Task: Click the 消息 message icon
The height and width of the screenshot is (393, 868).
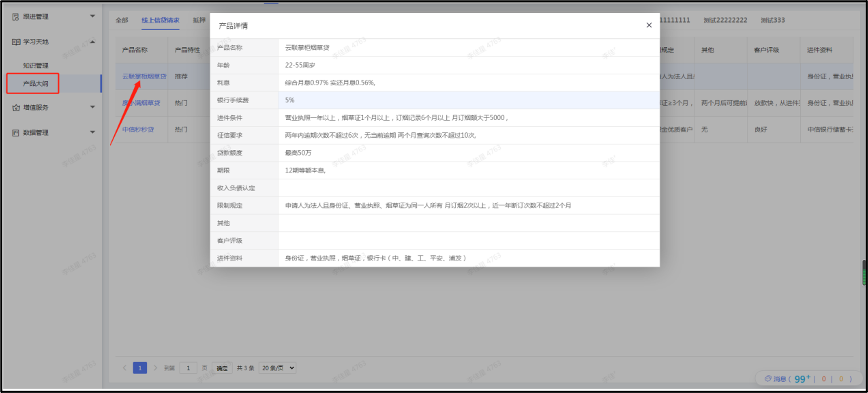Action: [x=768, y=379]
